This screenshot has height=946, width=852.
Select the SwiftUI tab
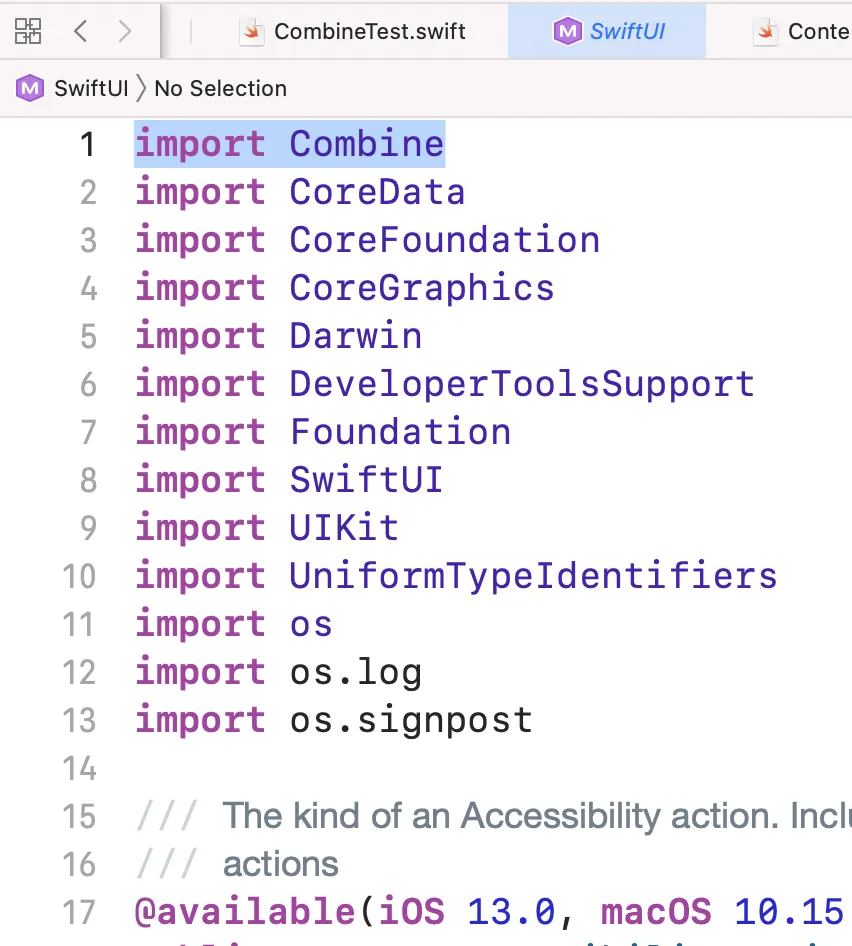pyautogui.click(x=628, y=31)
